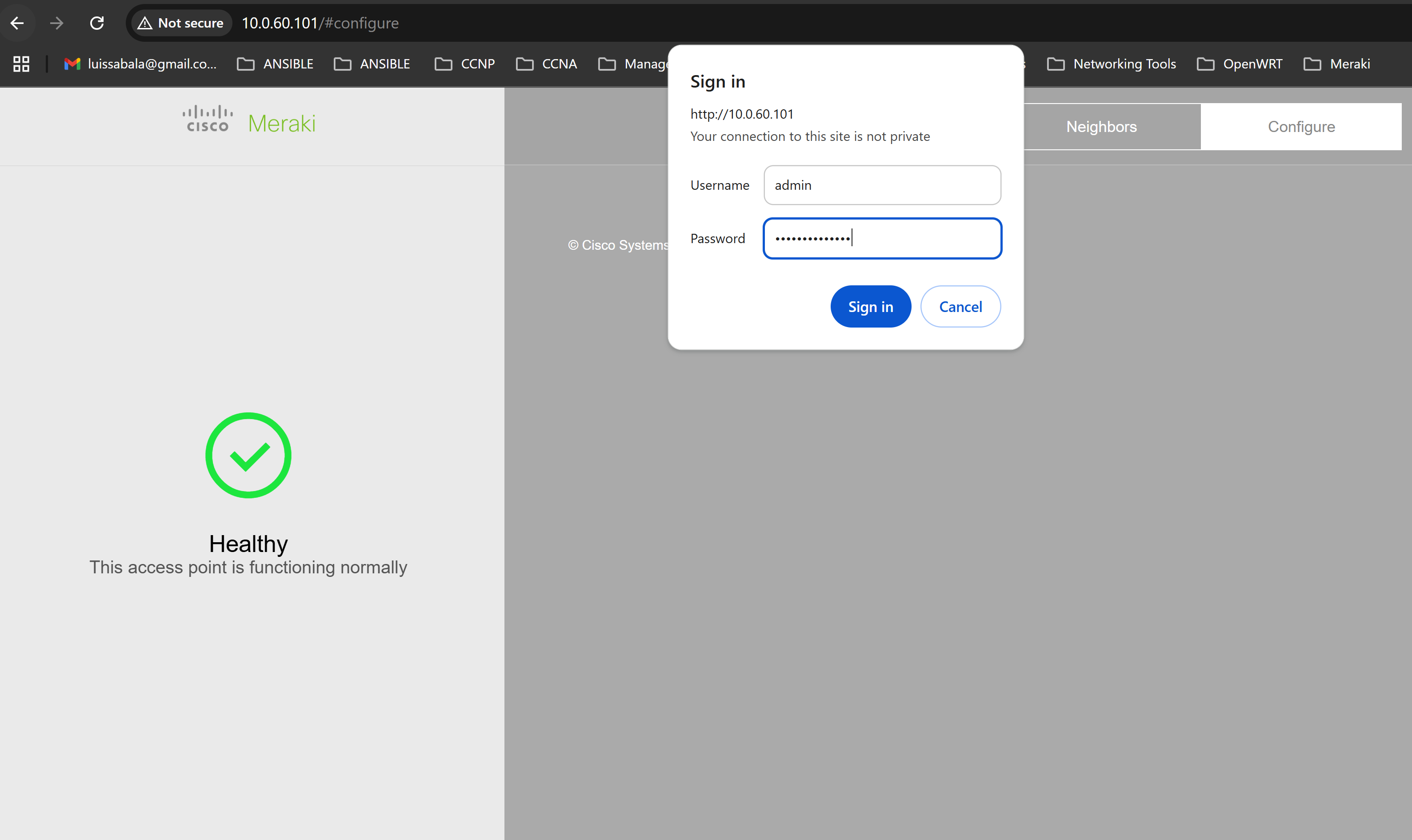
Task: Open the Not secure site info
Action: [181, 23]
